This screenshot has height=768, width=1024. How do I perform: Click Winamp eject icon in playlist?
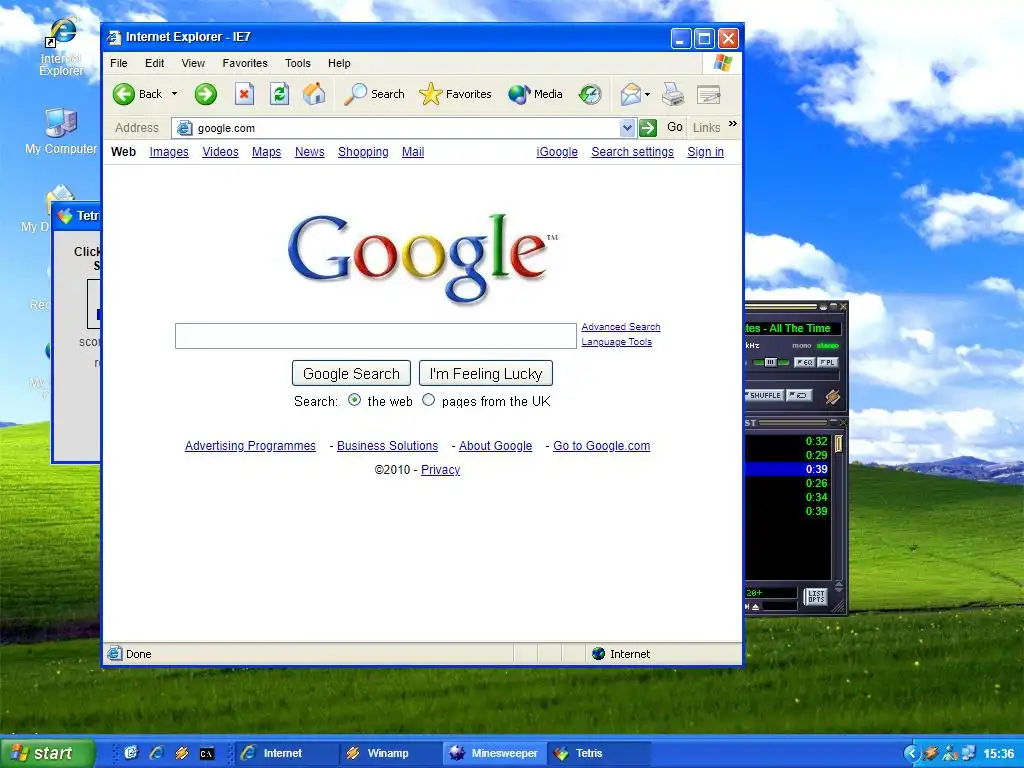point(756,607)
